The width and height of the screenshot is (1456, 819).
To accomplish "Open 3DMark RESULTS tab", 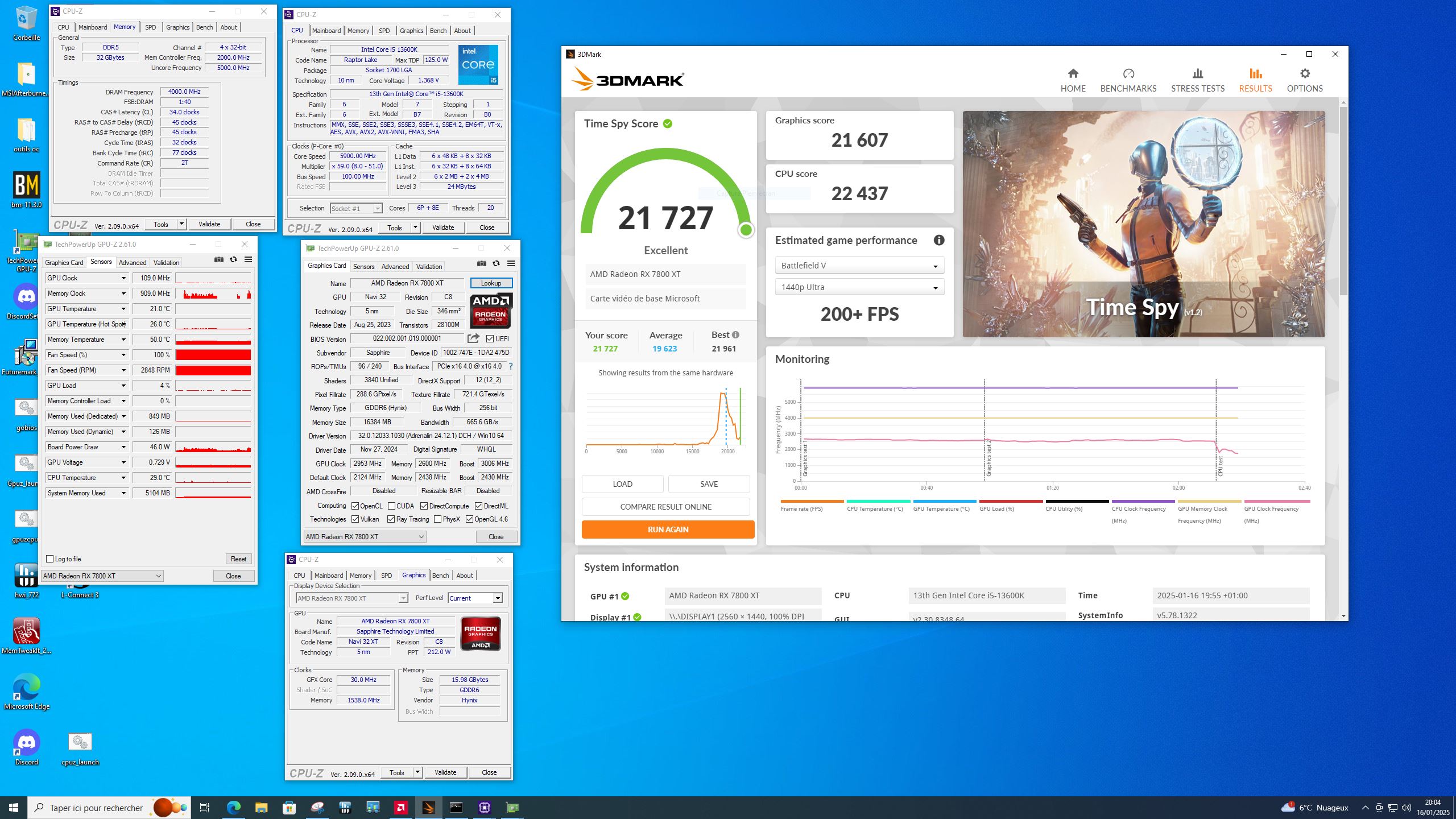I will pyautogui.click(x=1255, y=80).
